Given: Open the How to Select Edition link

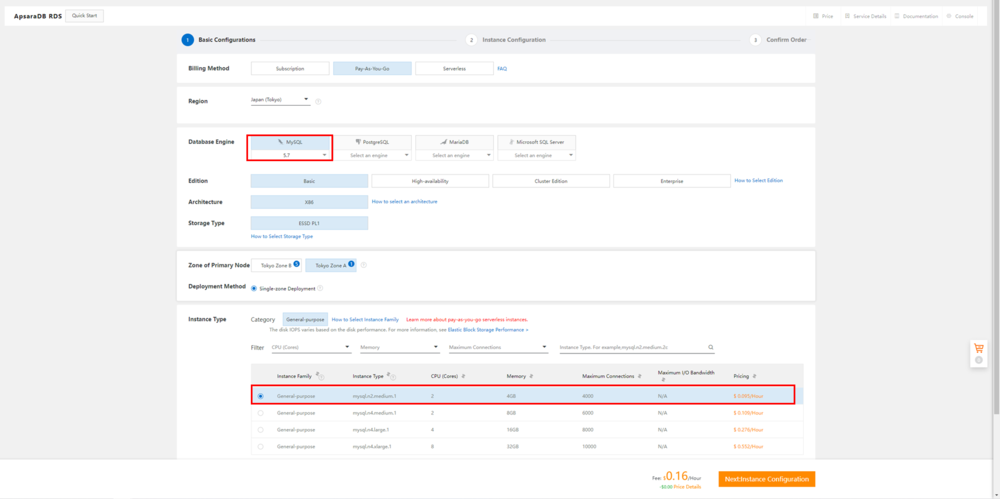Looking at the screenshot, I should [758, 181].
